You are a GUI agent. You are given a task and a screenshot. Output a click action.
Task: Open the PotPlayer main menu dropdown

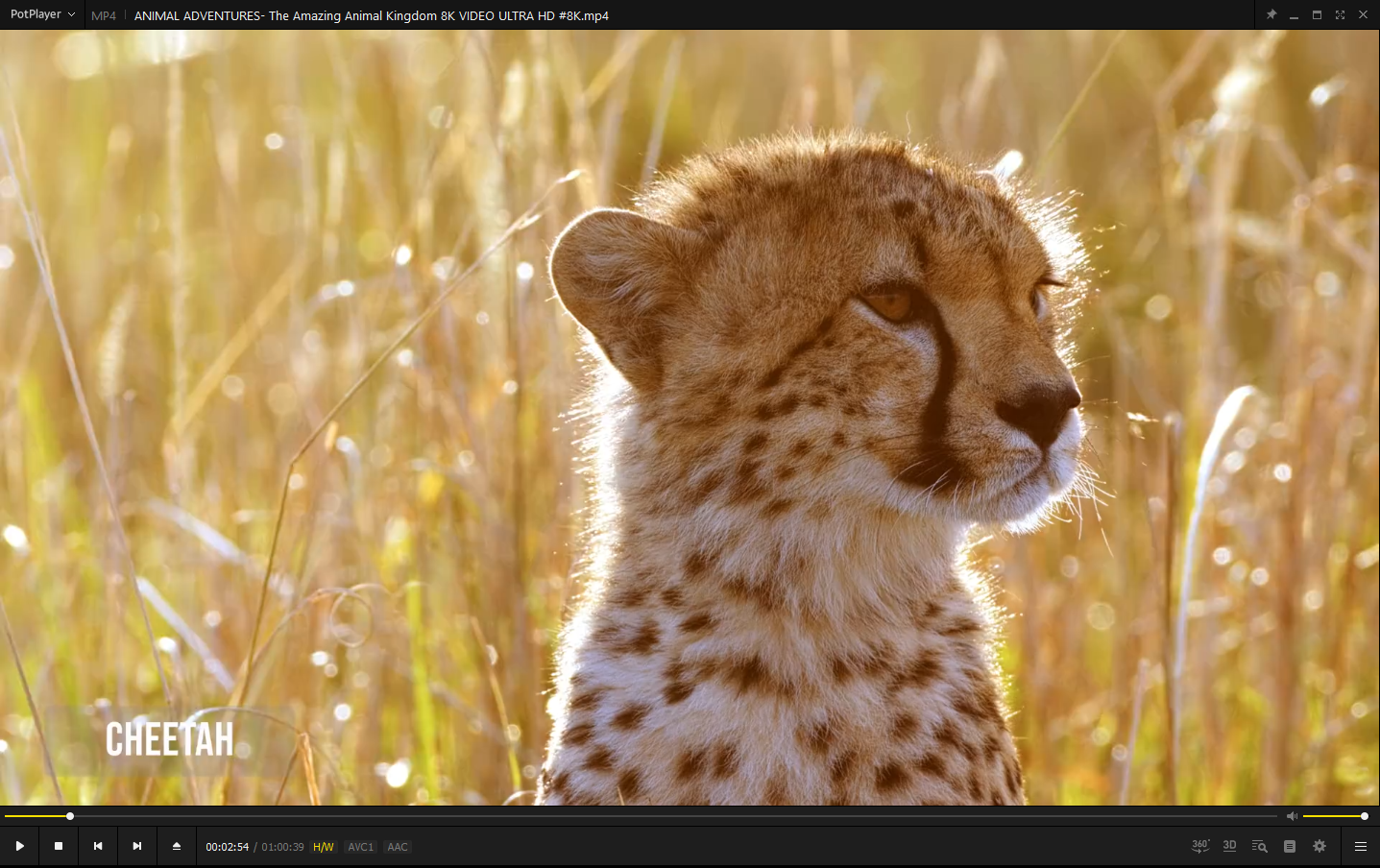(42, 14)
